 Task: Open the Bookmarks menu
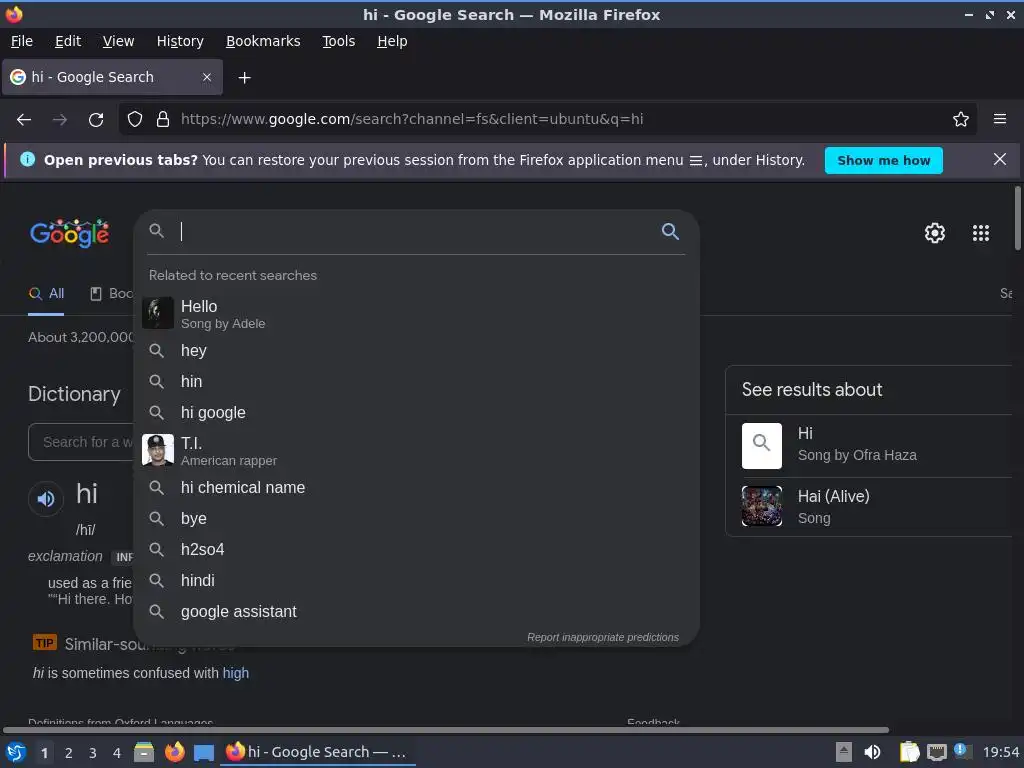coord(263,41)
